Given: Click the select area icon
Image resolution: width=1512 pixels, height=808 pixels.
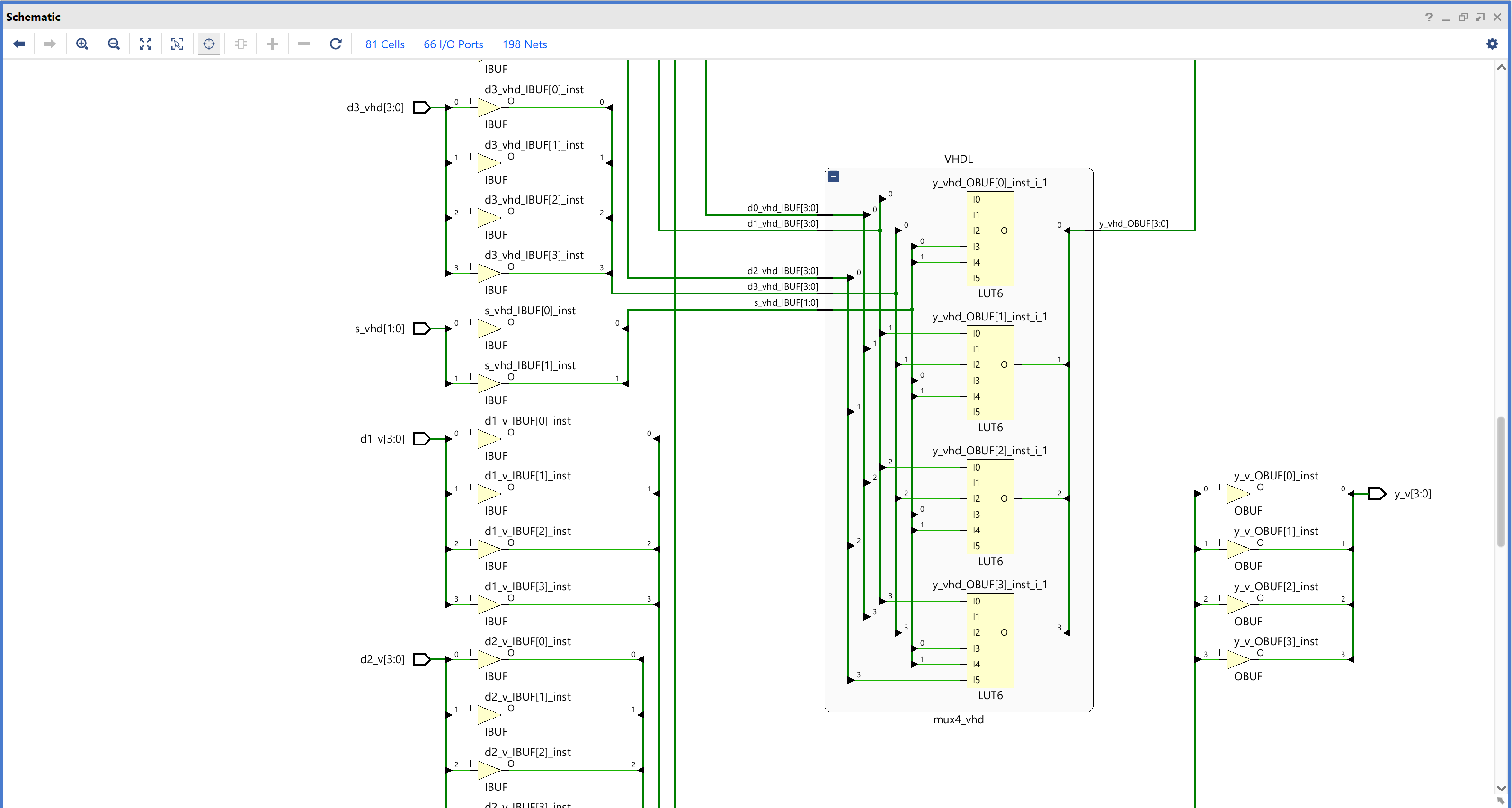Looking at the screenshot, I should (177, 44).
